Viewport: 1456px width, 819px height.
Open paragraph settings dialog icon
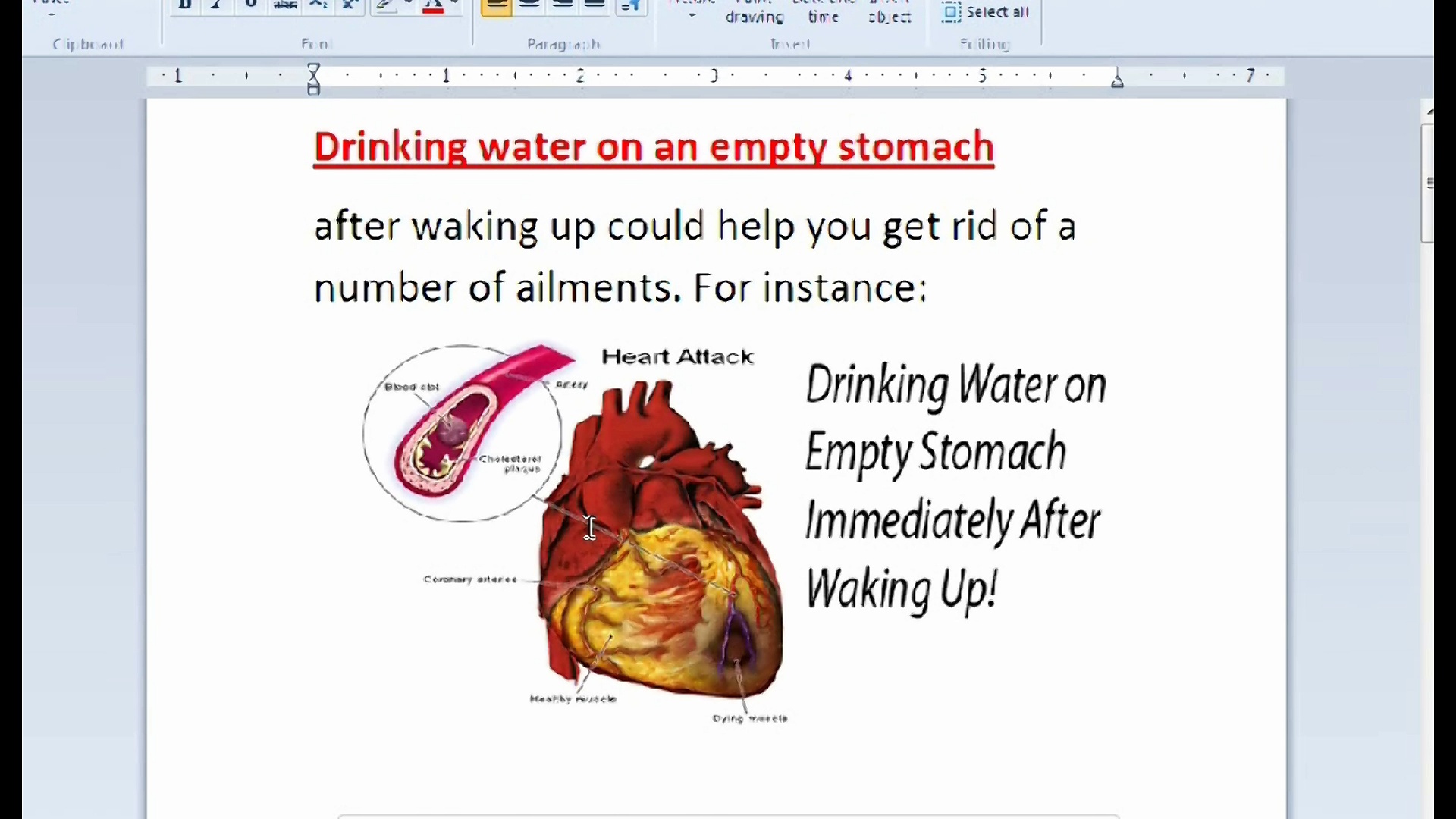(x=631, y=5)
